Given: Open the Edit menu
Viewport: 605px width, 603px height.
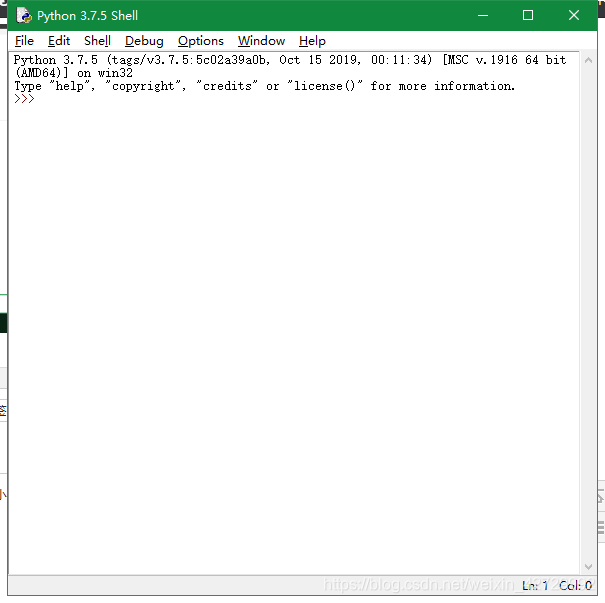Looking at the screenshot, I should pyautogui.click(x=59, y=41).
